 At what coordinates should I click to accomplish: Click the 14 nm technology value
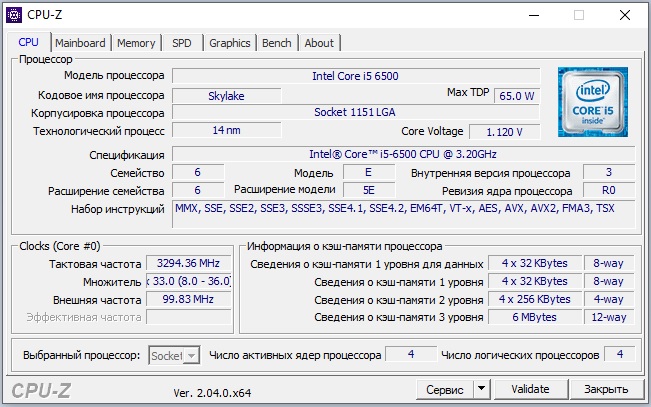[226, 130]
